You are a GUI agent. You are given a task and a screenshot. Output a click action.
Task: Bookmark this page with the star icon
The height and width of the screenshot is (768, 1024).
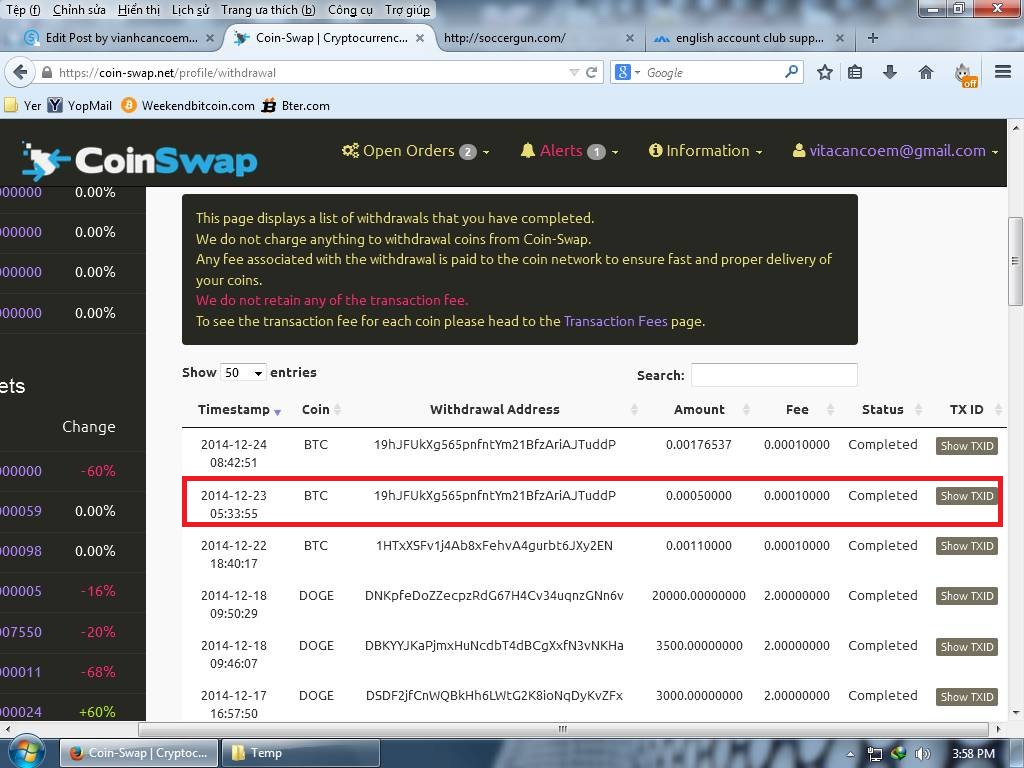click(x=825, y=72)
